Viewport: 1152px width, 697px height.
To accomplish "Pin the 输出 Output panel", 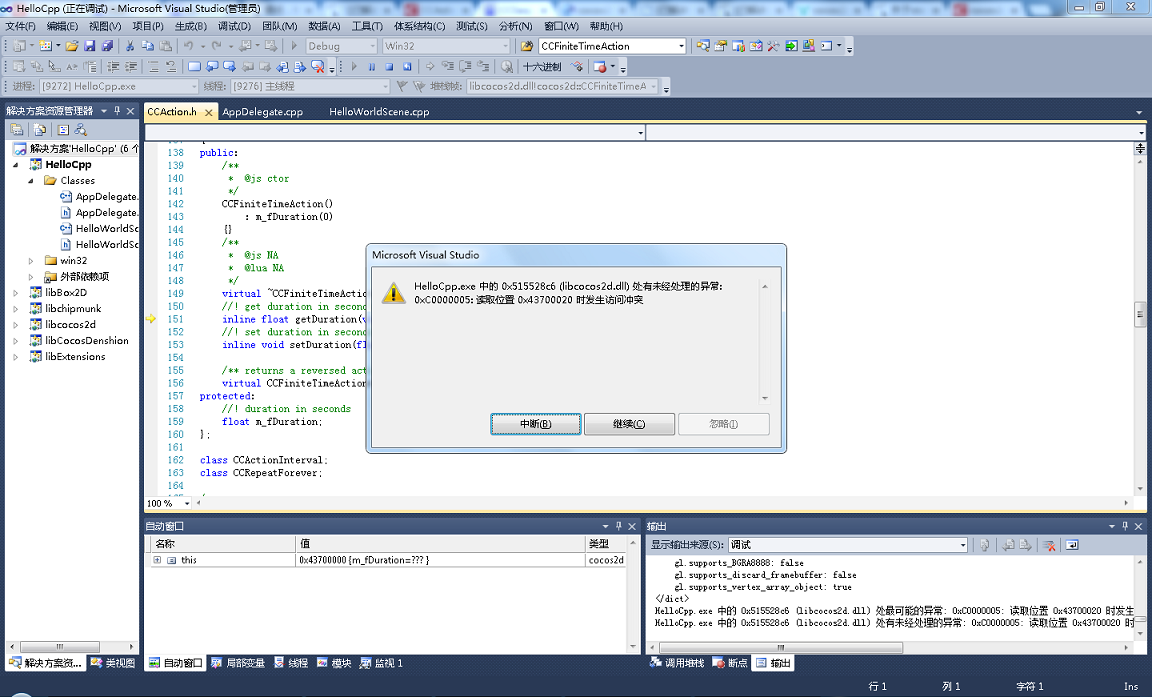I will [x=1125, y=526].
